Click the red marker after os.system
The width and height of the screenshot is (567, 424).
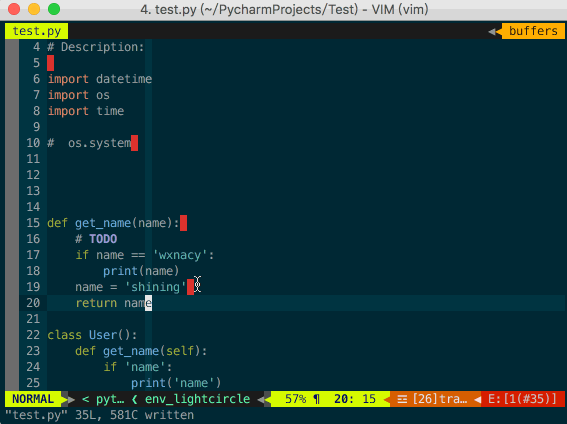pyautogui.click(x=135, y=143)
